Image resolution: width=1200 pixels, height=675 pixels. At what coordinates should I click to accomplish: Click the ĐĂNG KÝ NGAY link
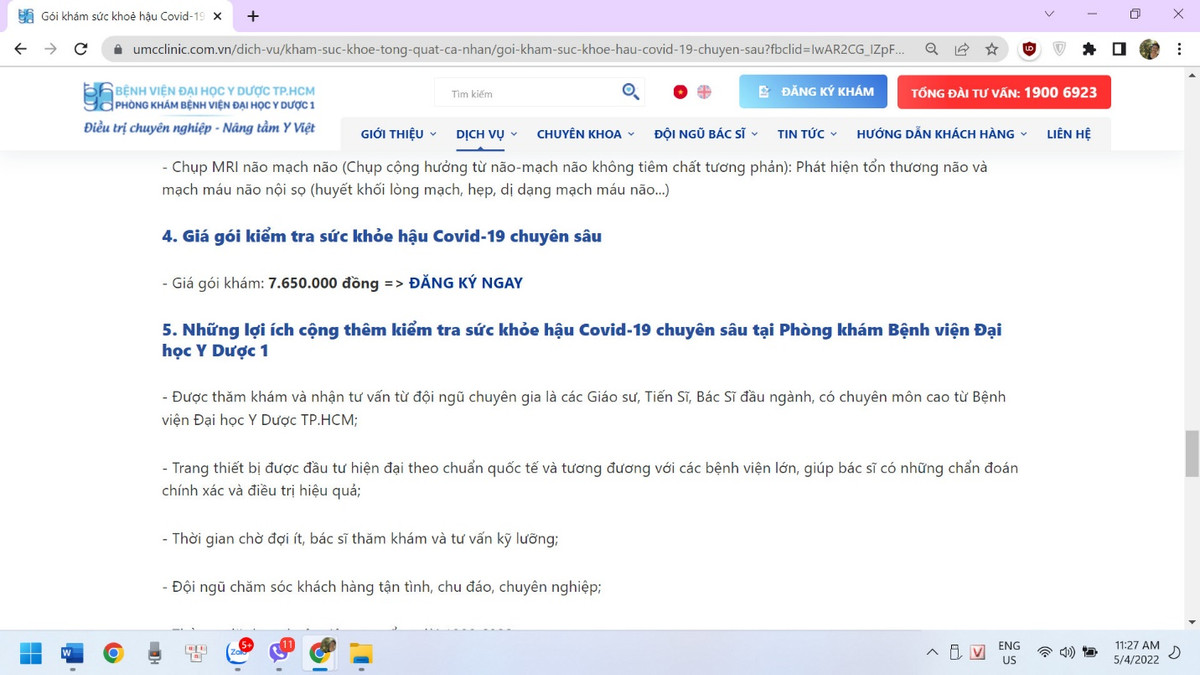pos(465,283)
